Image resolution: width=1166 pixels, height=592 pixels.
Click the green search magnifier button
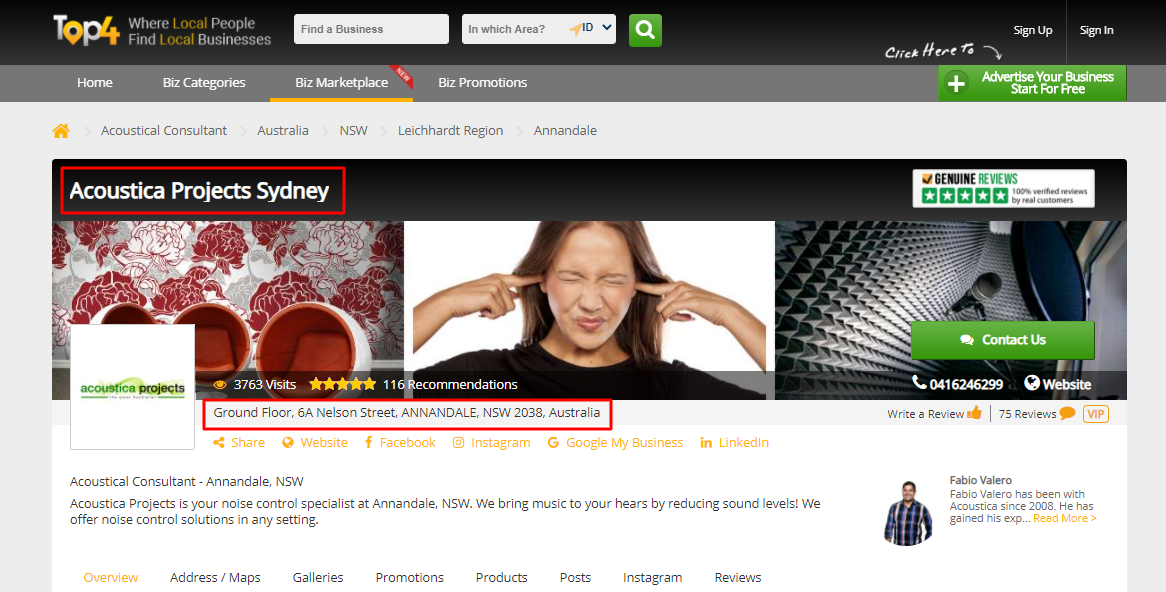(x=645, y=30)
